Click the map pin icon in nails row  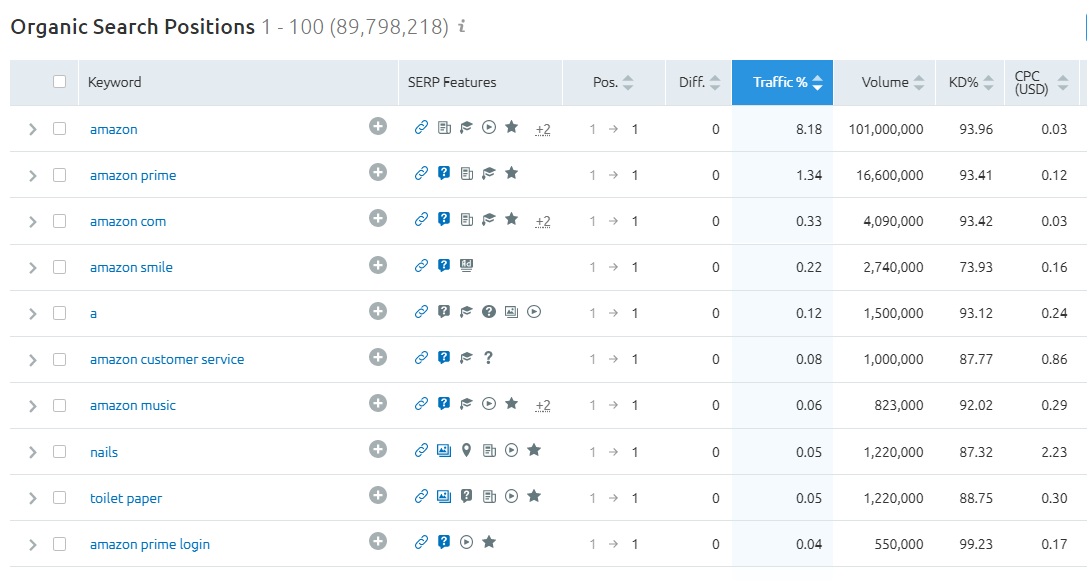coord(467,451)
